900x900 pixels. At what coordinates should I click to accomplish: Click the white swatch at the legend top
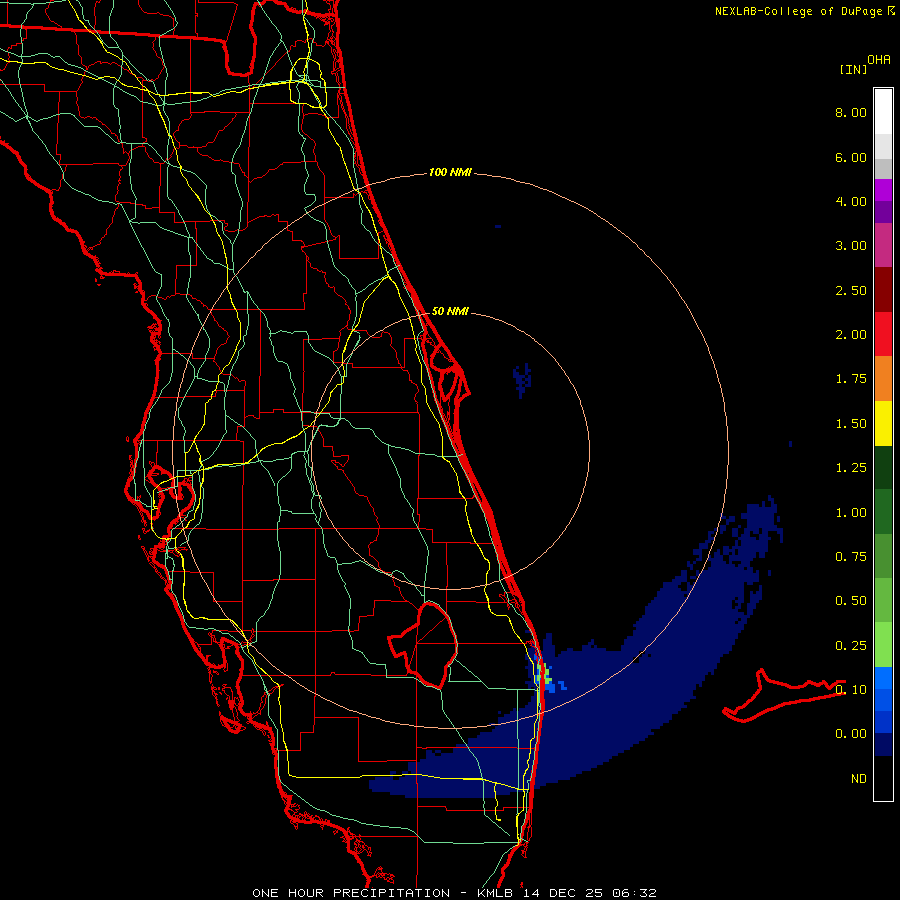click(883, 112)
